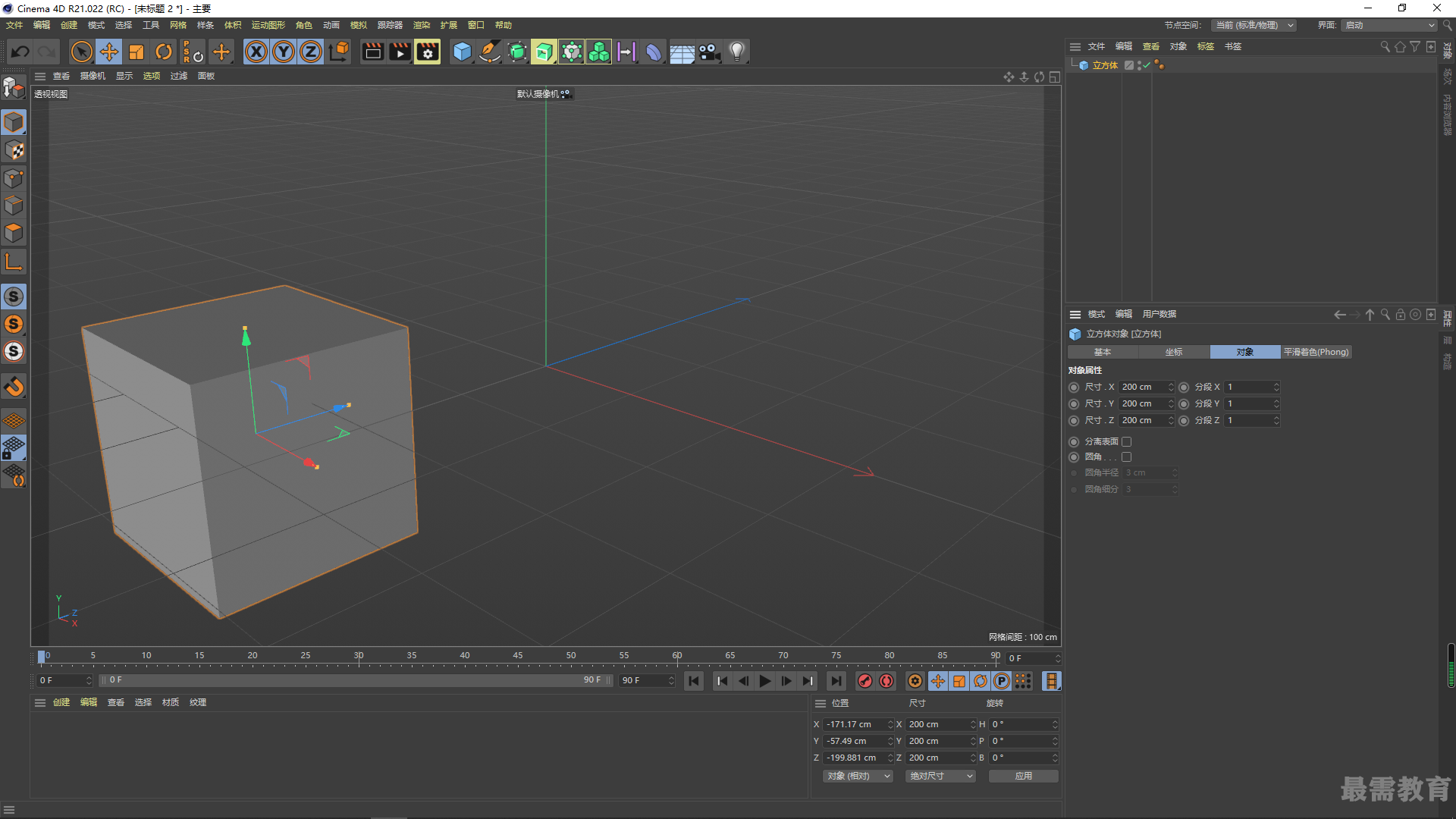The image size is (1456, 819).
Task: Select the Scale tool
Action: (136, 52)
